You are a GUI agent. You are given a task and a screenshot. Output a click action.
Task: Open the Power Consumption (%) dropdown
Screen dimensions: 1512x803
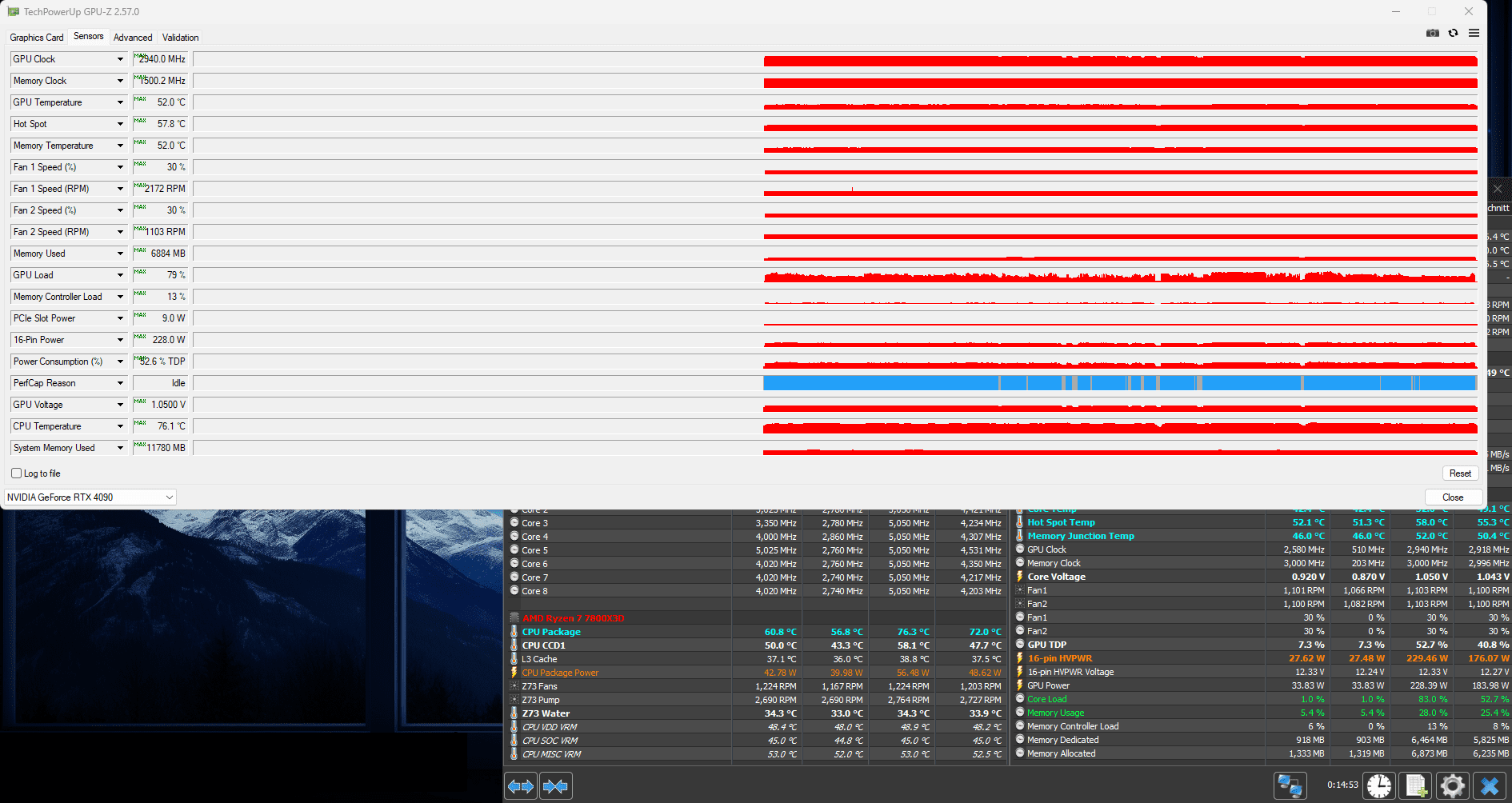[120, 362]
